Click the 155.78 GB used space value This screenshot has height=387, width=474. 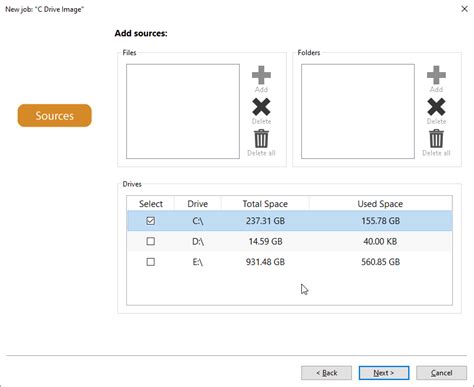coord(381,221)
